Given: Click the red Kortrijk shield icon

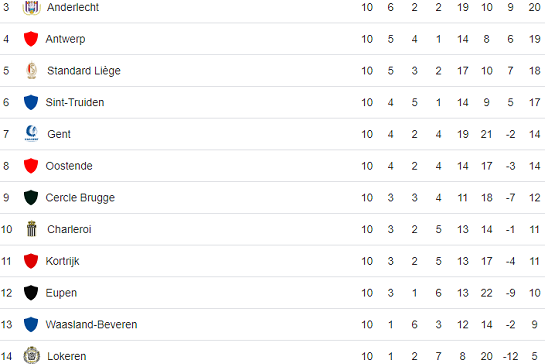Looking at the screenshot, I should pyautogui.click(x=31, y=261).
